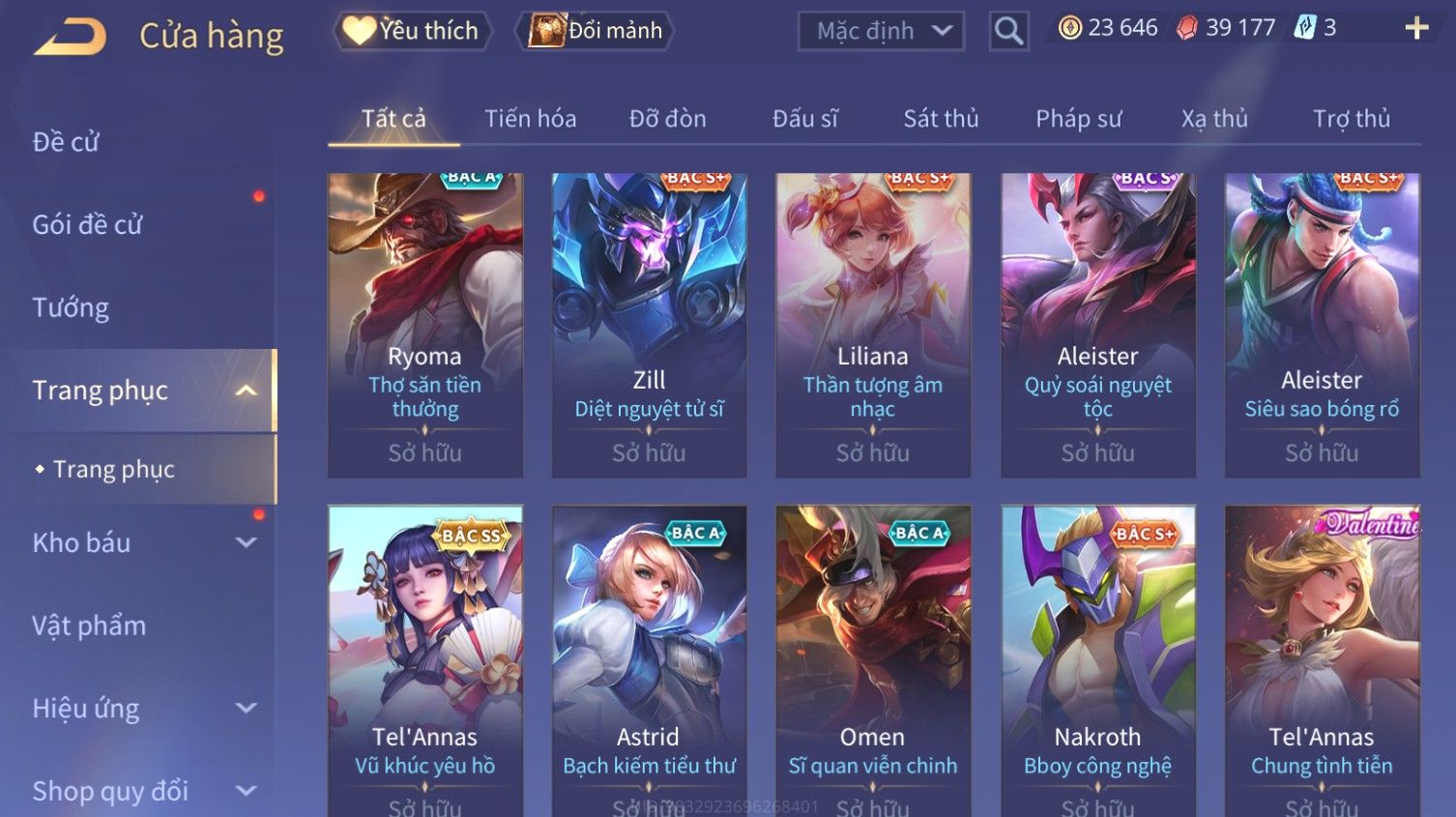This screenshot has width=1456, height=817.
Task: Open the Tướng sidebar menu
Action: click(x=71, y=307)
